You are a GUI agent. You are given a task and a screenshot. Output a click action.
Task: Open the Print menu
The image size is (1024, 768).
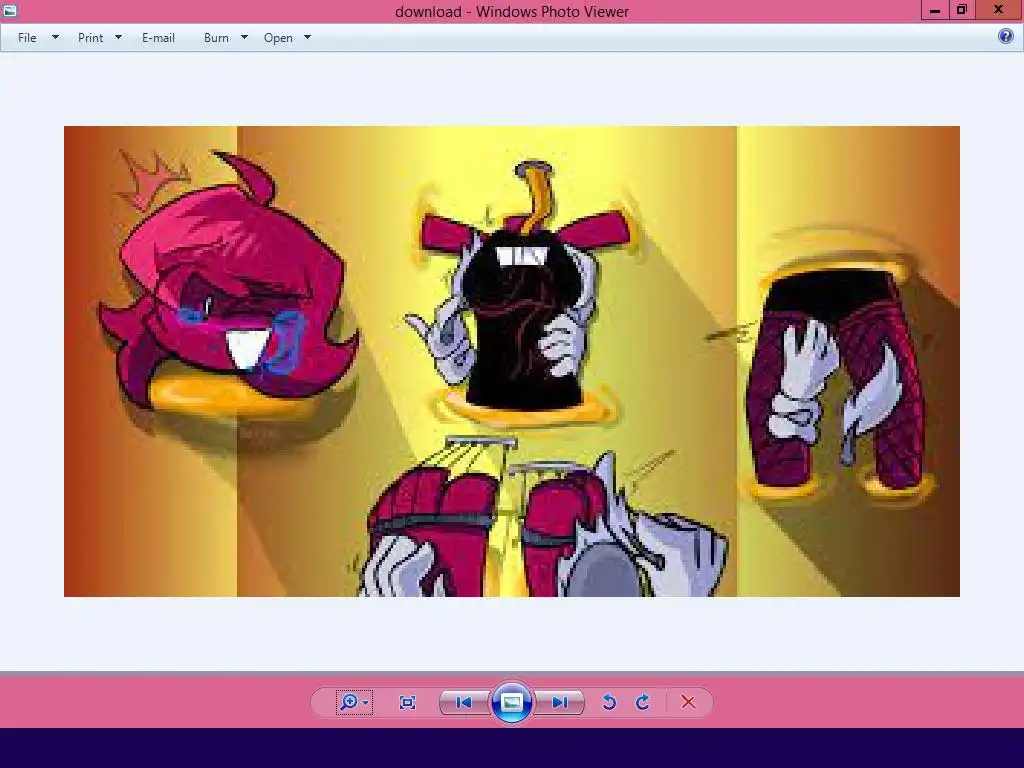pos(90,38)
